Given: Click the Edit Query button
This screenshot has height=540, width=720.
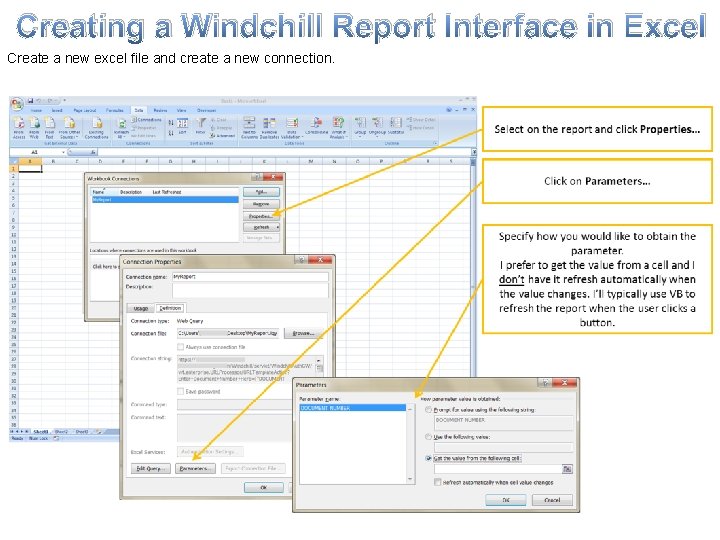Looking at the screenshot, I should pos(151,468).
